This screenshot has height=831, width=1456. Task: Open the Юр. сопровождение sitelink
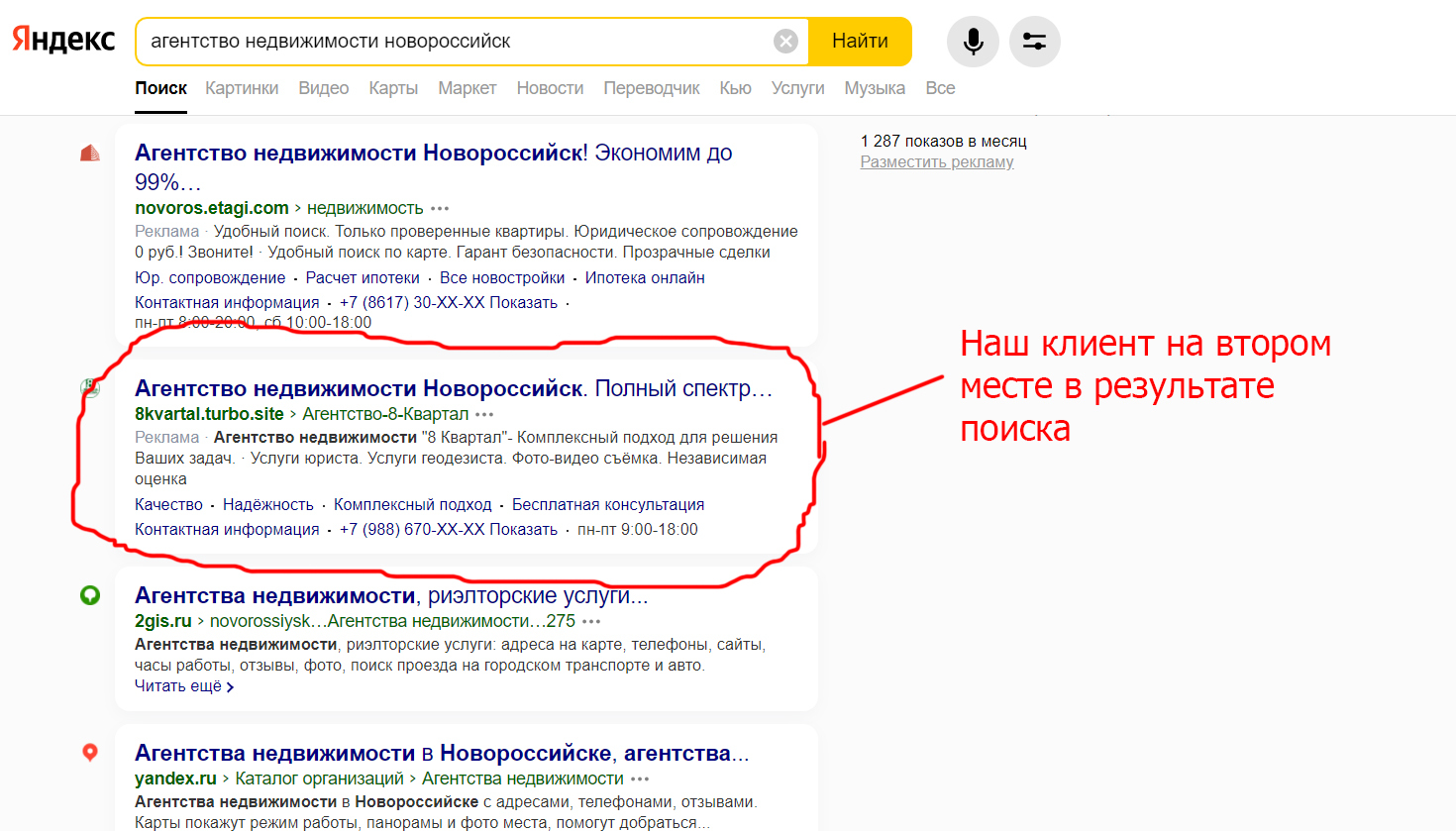[210, 278]
